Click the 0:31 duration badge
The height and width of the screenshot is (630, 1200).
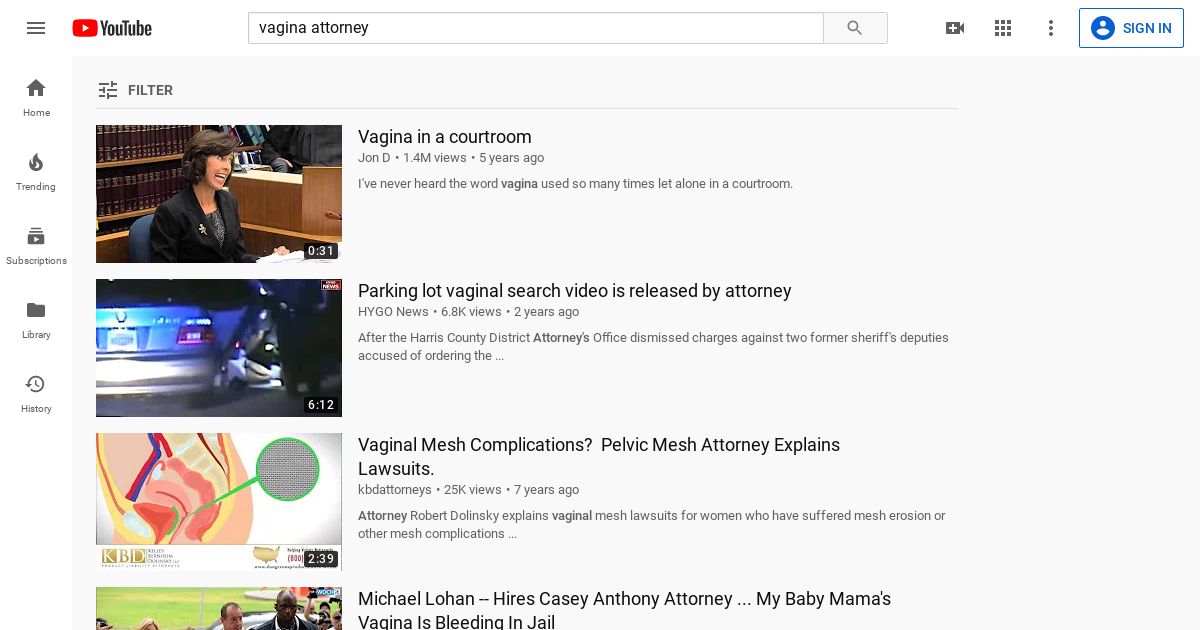[x=321, y=251]
